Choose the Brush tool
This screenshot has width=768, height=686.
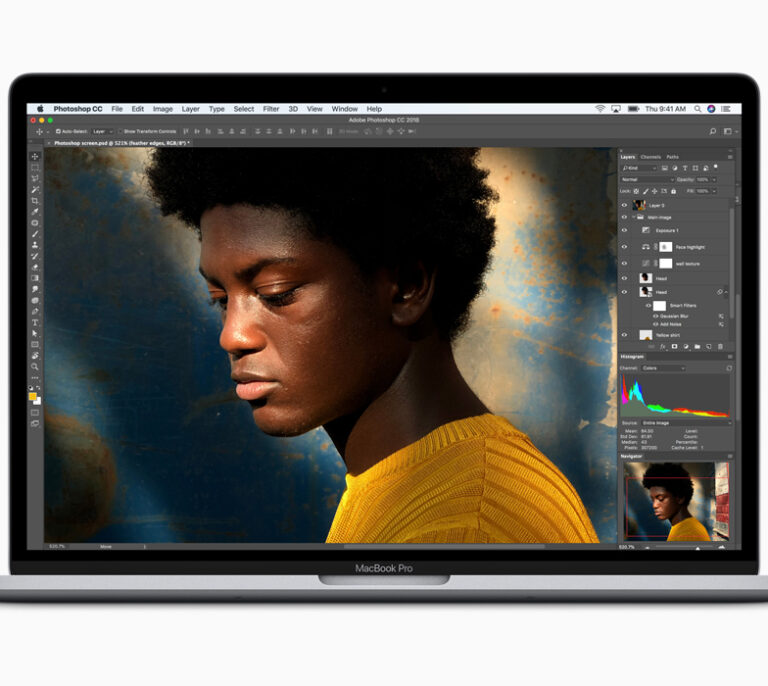click(35, 234)
